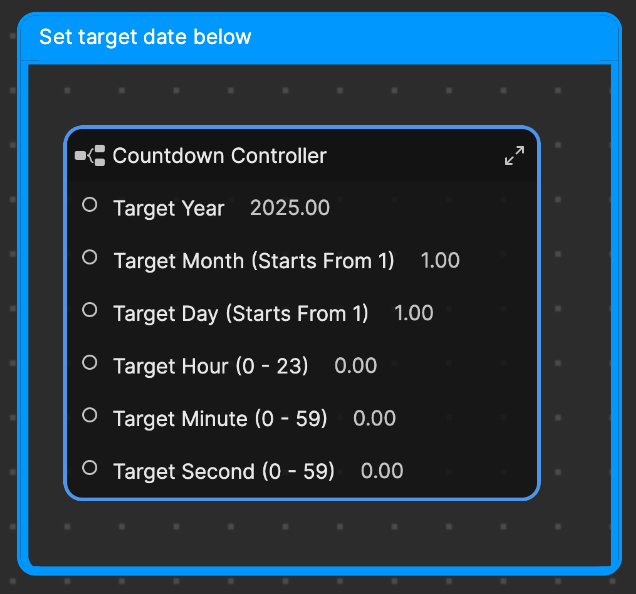The width and height of the screenshot is (636, 594).
Task: Edit the Target Year value 2025.00
Action: (x=290, y=208)
